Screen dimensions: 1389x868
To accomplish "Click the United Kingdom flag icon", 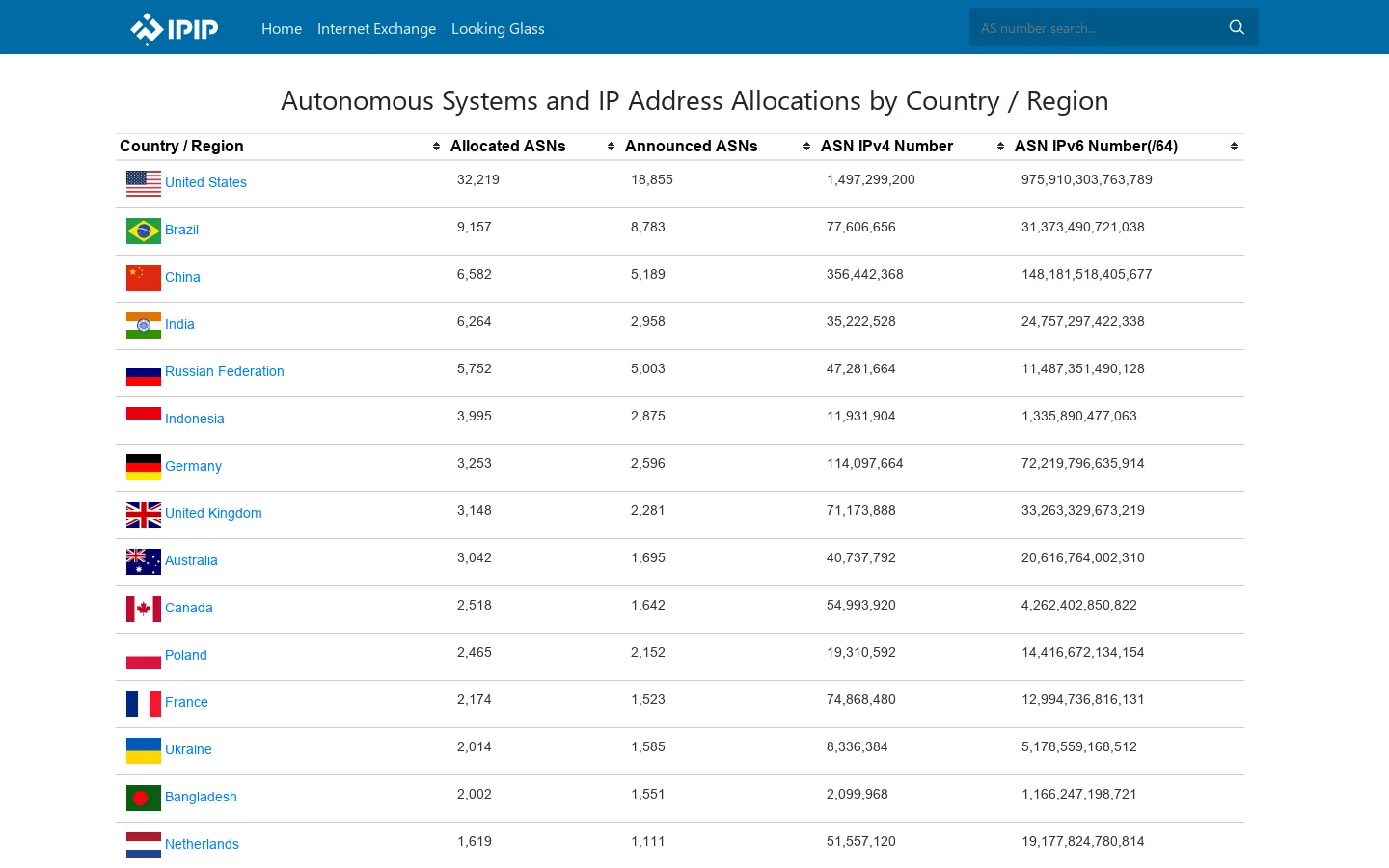I will [144, 514].
